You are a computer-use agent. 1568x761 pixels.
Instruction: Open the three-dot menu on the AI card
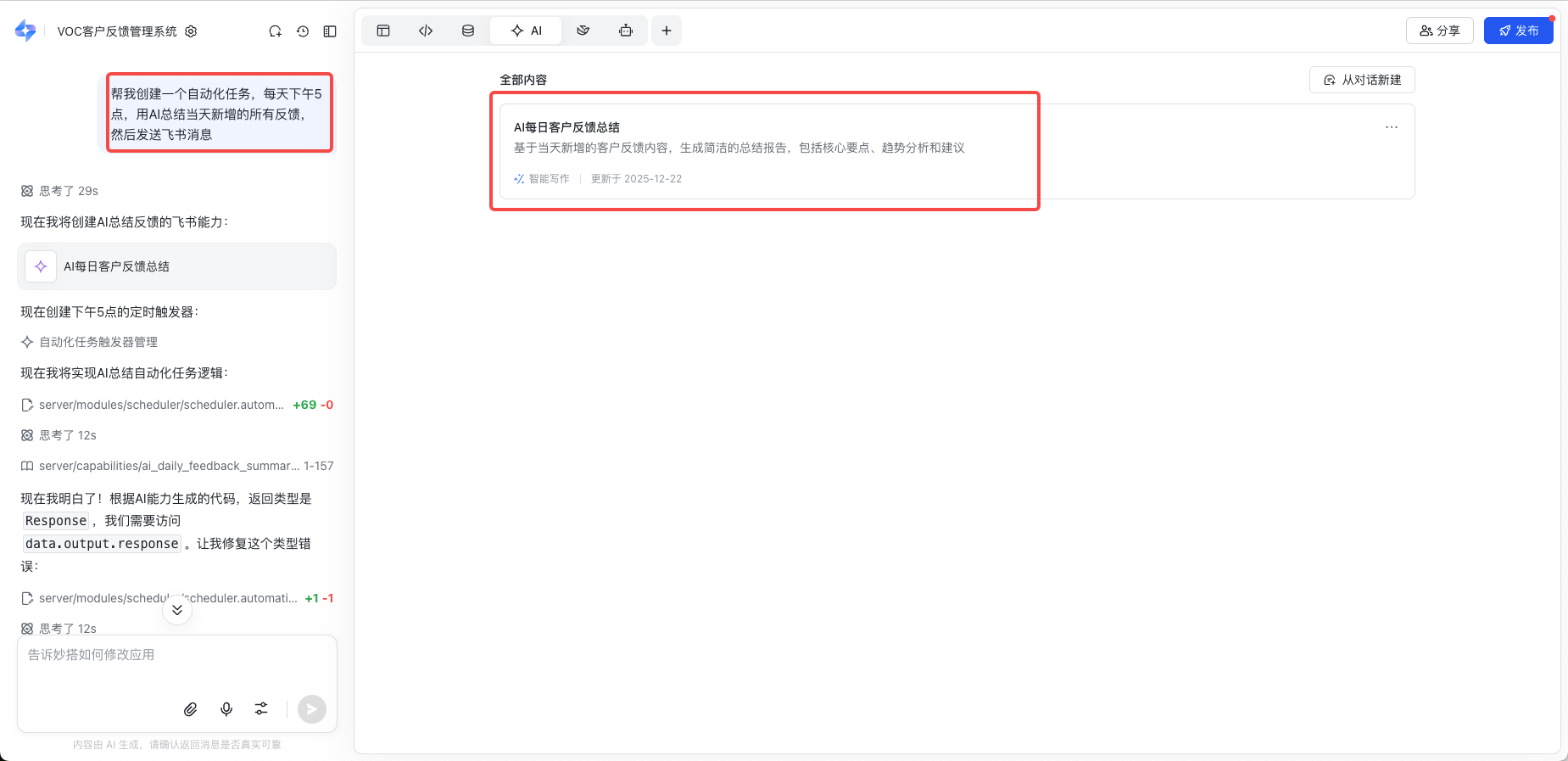1392,127
